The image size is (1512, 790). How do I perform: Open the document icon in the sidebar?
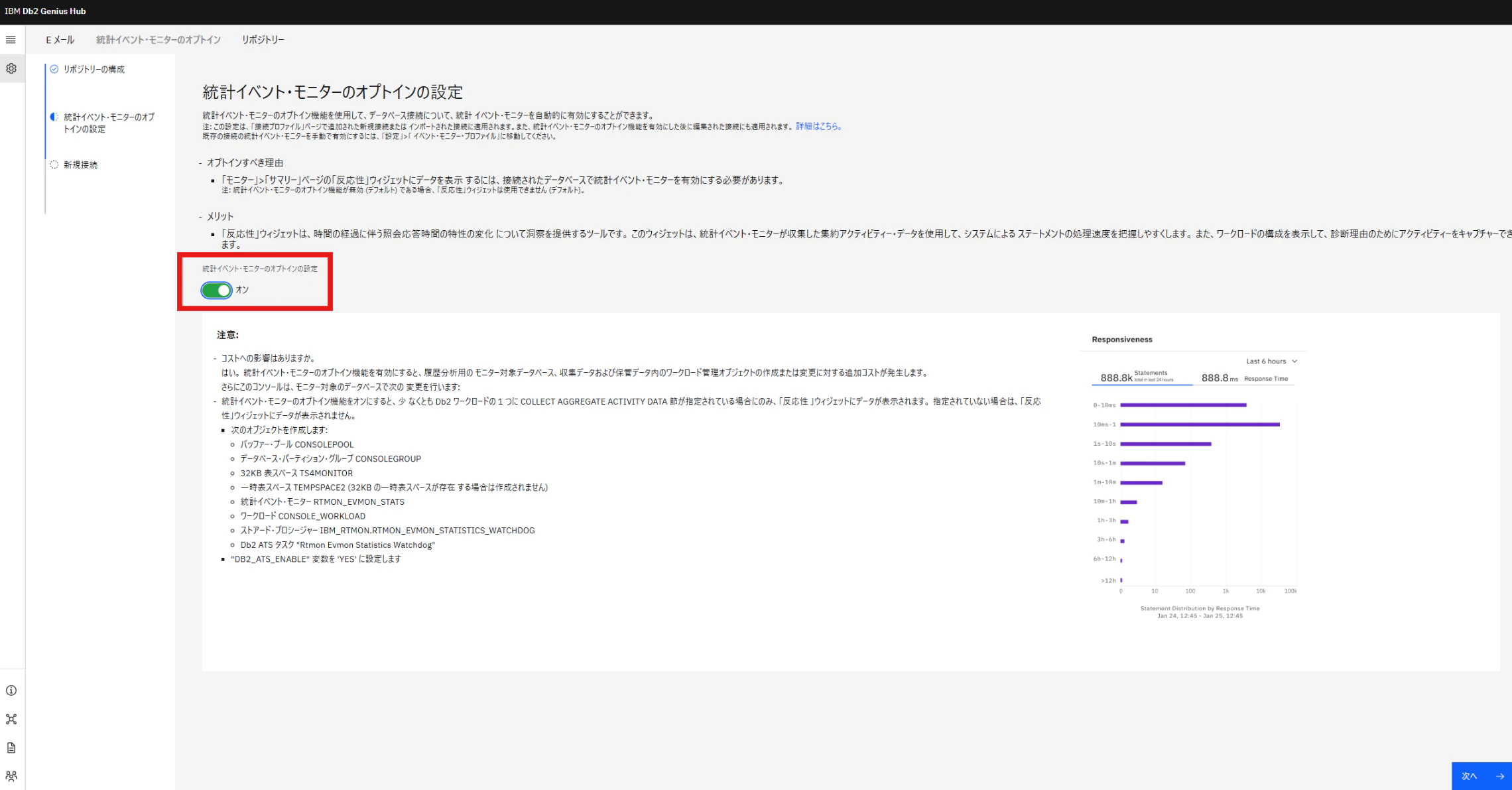pyautogui.click(x=11, y=748)
